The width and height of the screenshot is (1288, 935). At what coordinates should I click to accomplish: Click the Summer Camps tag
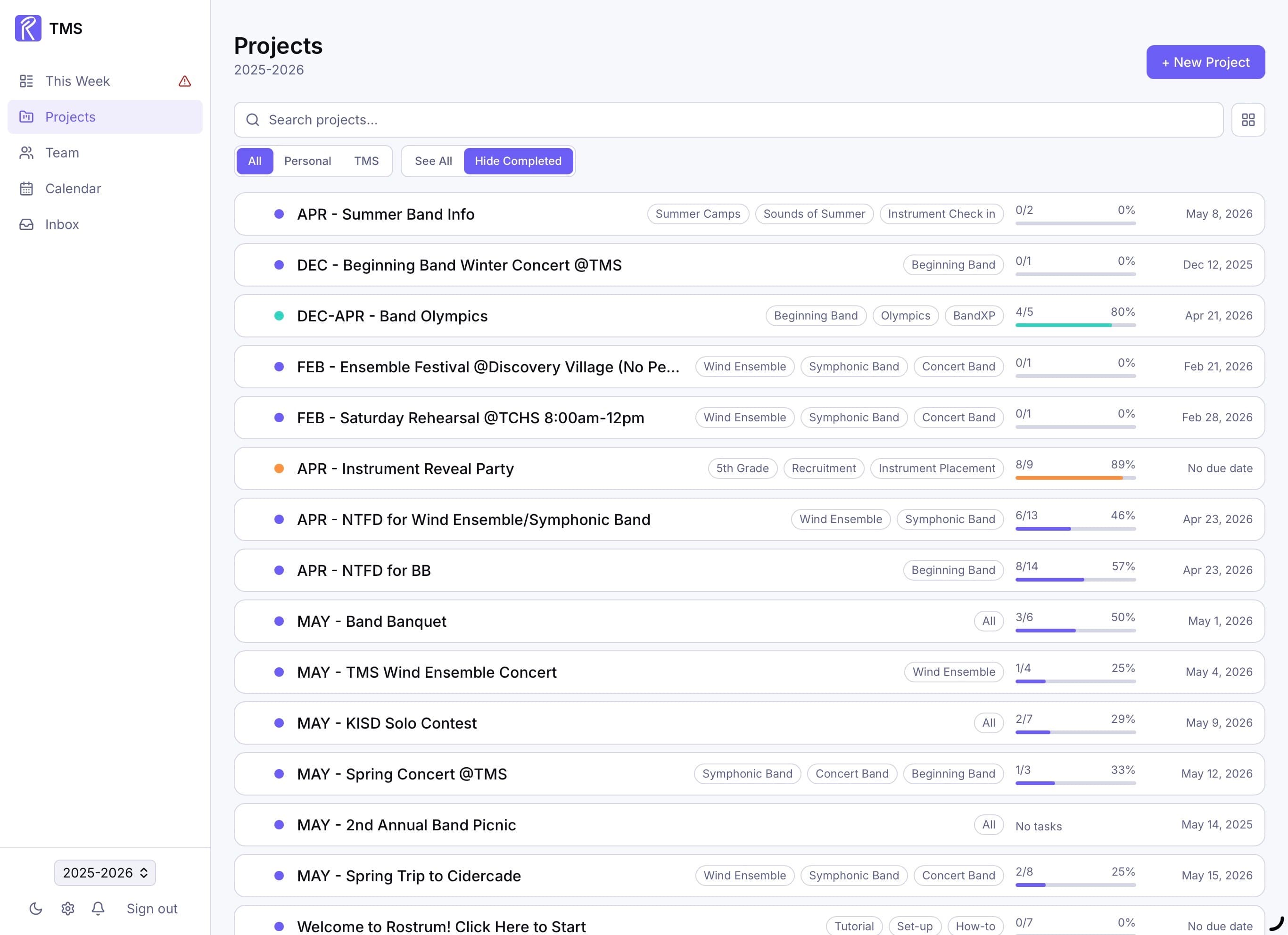click(697, 214)
